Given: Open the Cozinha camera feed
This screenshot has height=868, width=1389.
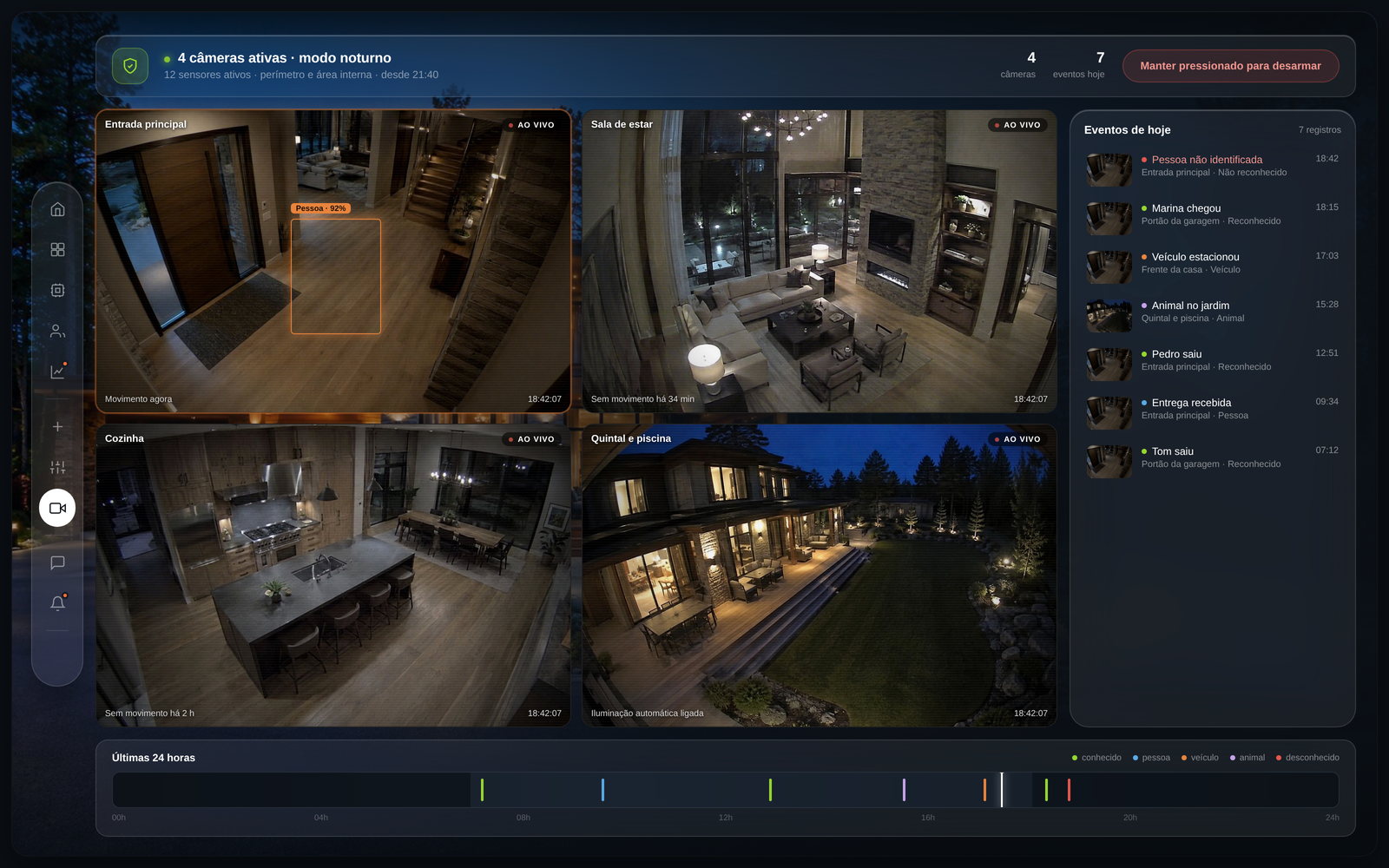Looking at the screenshot, I should point(333,575).
